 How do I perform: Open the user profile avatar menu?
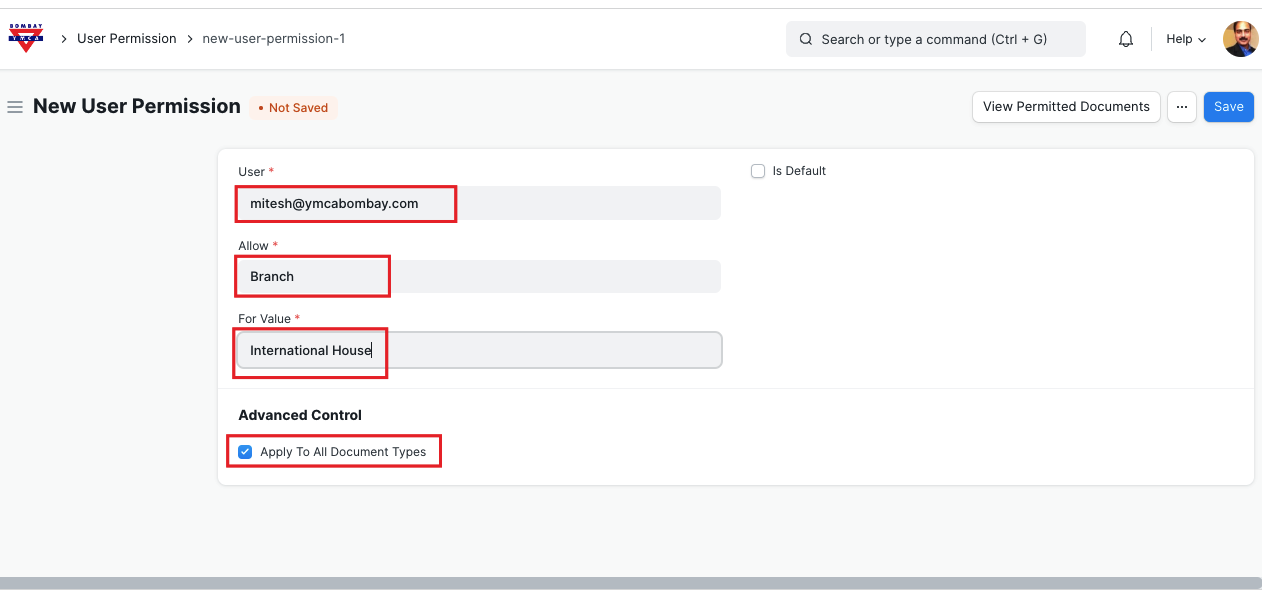1240,39
